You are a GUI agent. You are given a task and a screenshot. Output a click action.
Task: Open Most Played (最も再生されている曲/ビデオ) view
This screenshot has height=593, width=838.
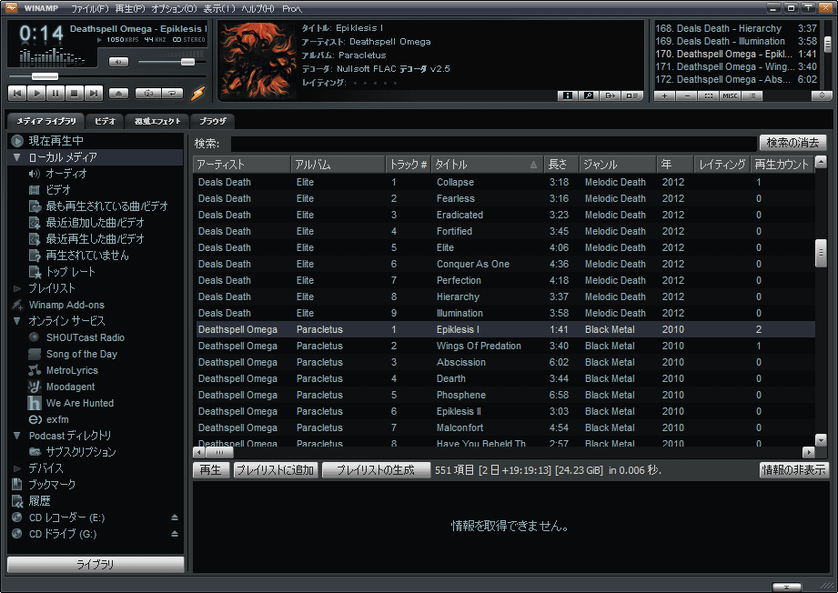(x=107, y=206)
